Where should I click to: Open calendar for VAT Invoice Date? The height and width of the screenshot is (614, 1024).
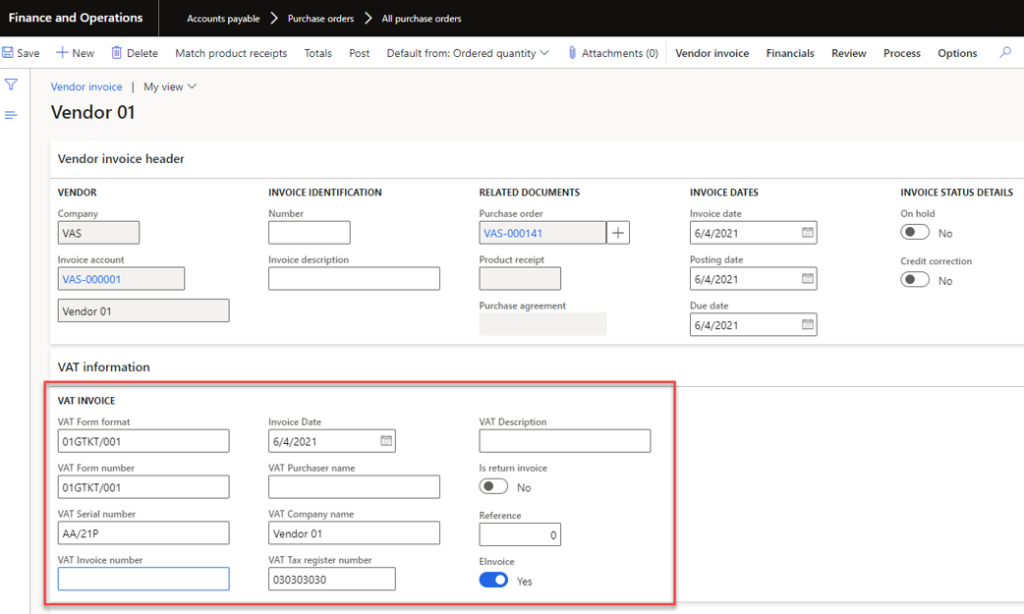coord(386,441)
